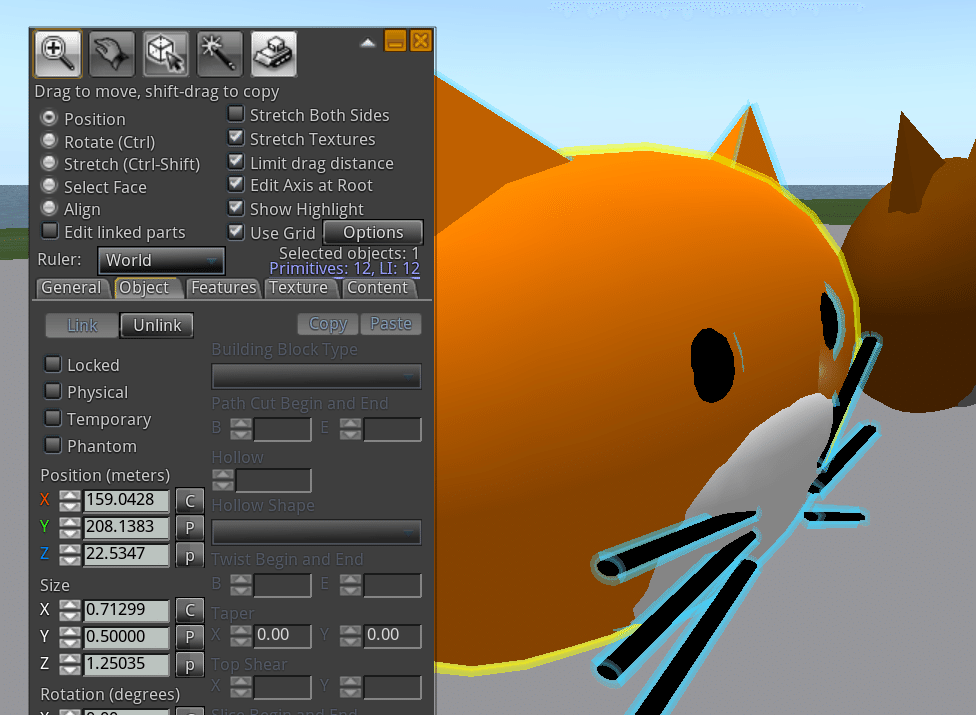The width and height of the screenshot is (976, 715).
Task: Adjust Size Z stepper arrows
Action: (x=70, y=665)
